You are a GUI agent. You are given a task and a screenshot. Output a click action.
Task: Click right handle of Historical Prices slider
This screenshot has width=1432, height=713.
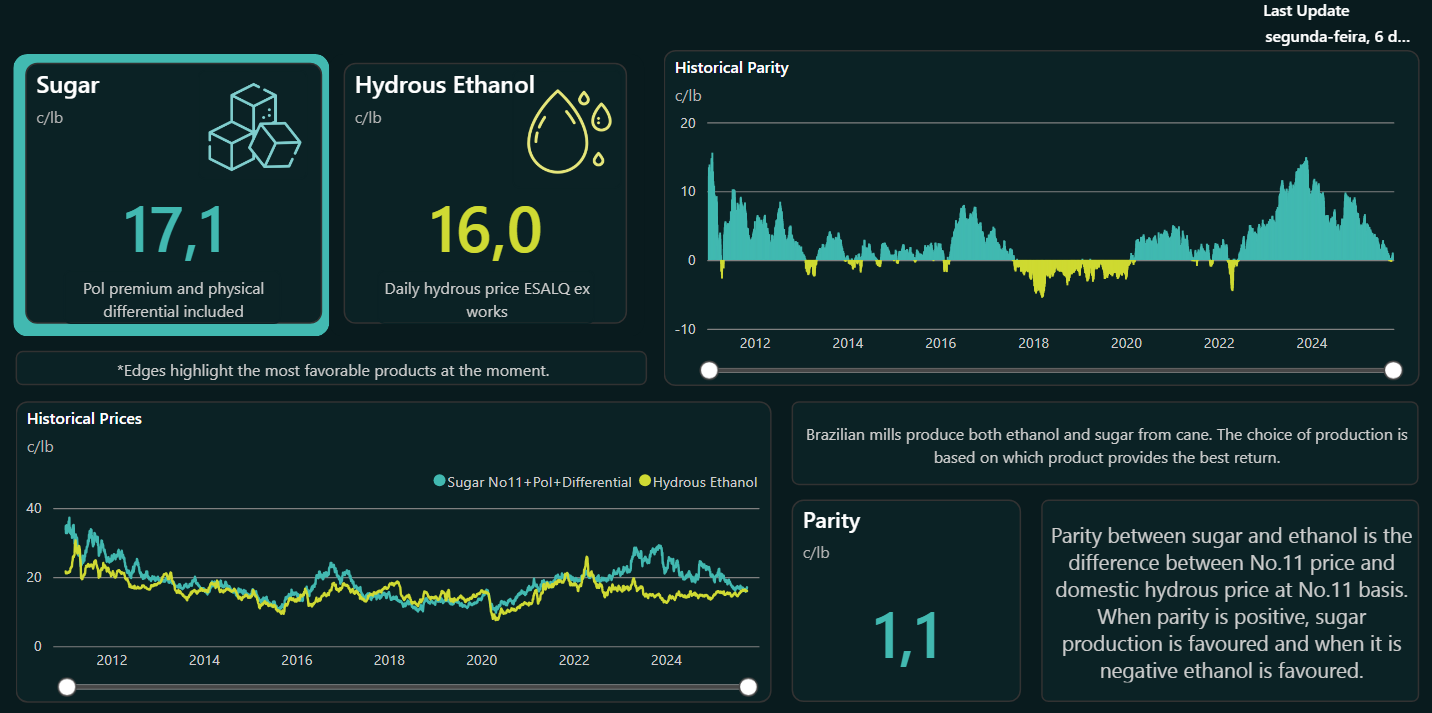coord(748,686)
